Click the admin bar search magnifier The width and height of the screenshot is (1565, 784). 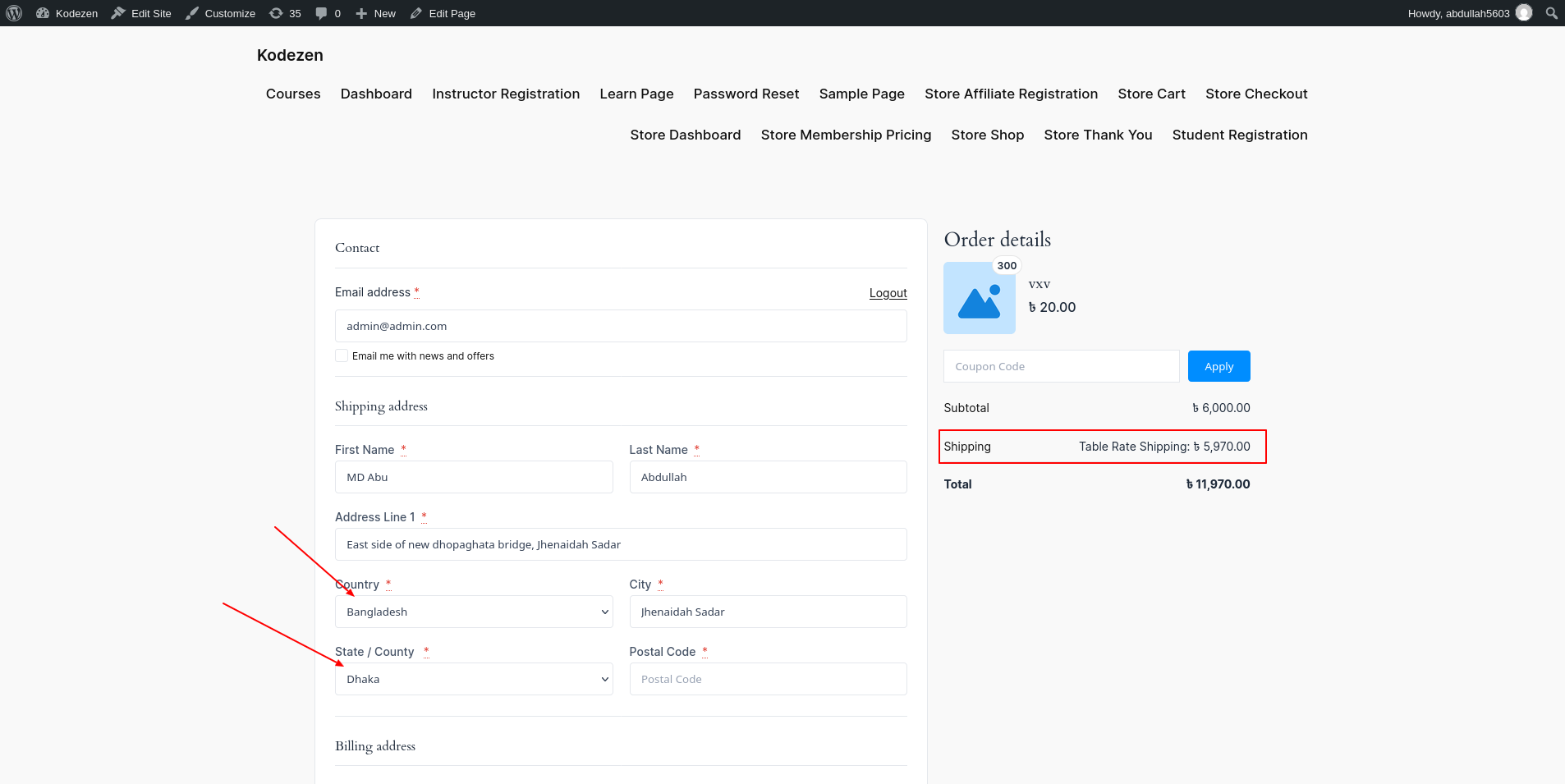tap(1551, 13)
